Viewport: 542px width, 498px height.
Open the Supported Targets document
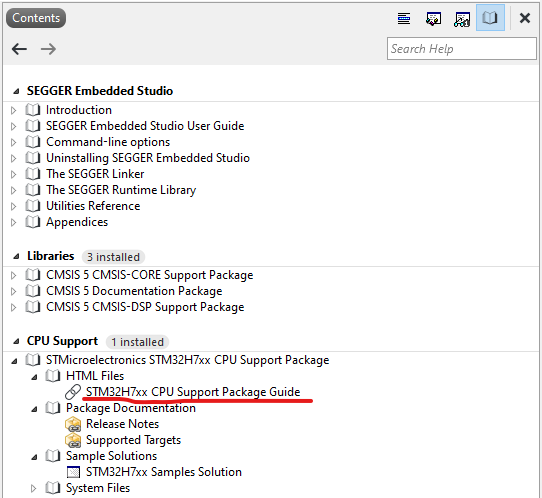[x=133, y=440]
